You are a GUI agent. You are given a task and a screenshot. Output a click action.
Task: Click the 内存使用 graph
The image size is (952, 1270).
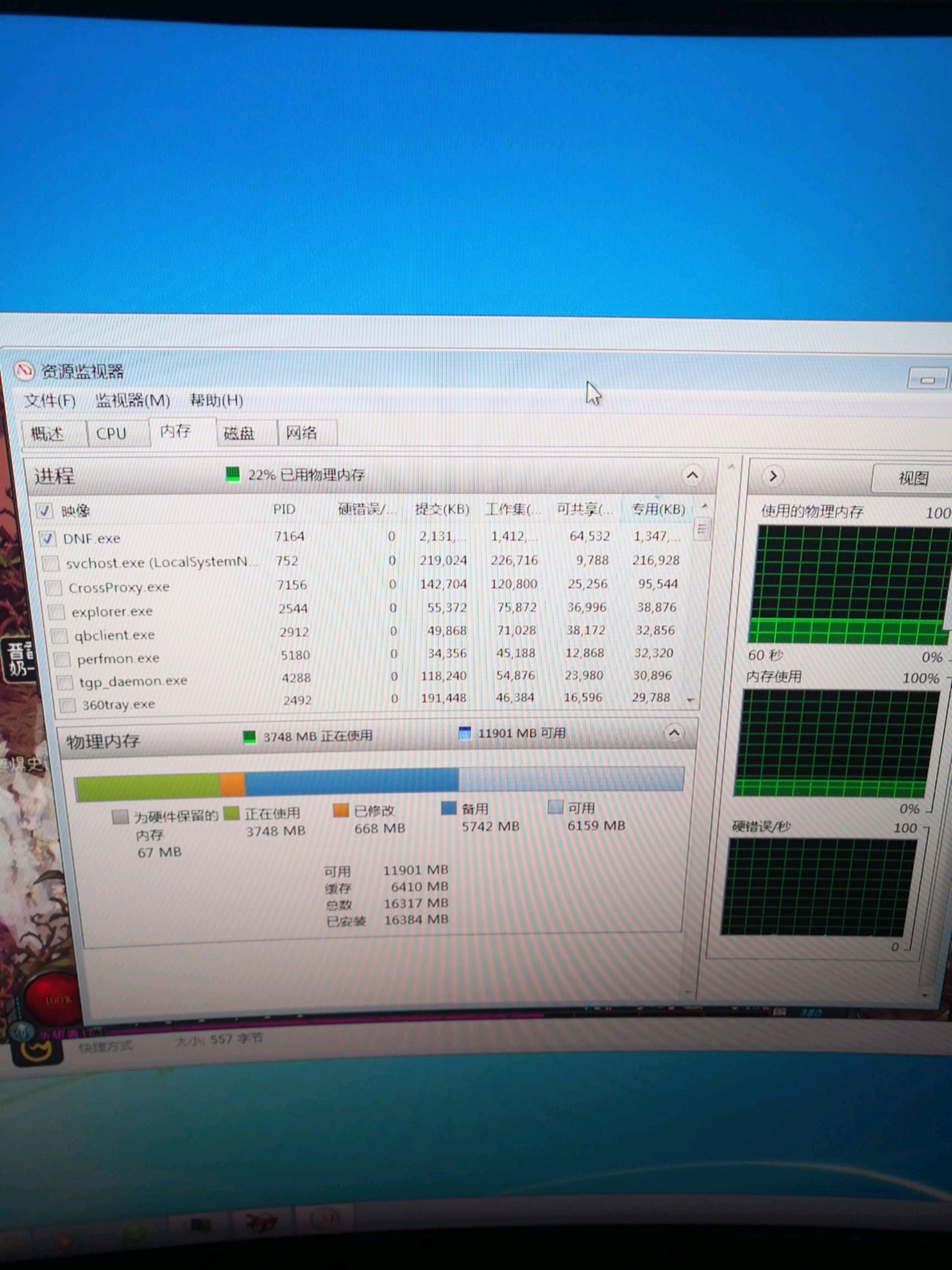838,743
